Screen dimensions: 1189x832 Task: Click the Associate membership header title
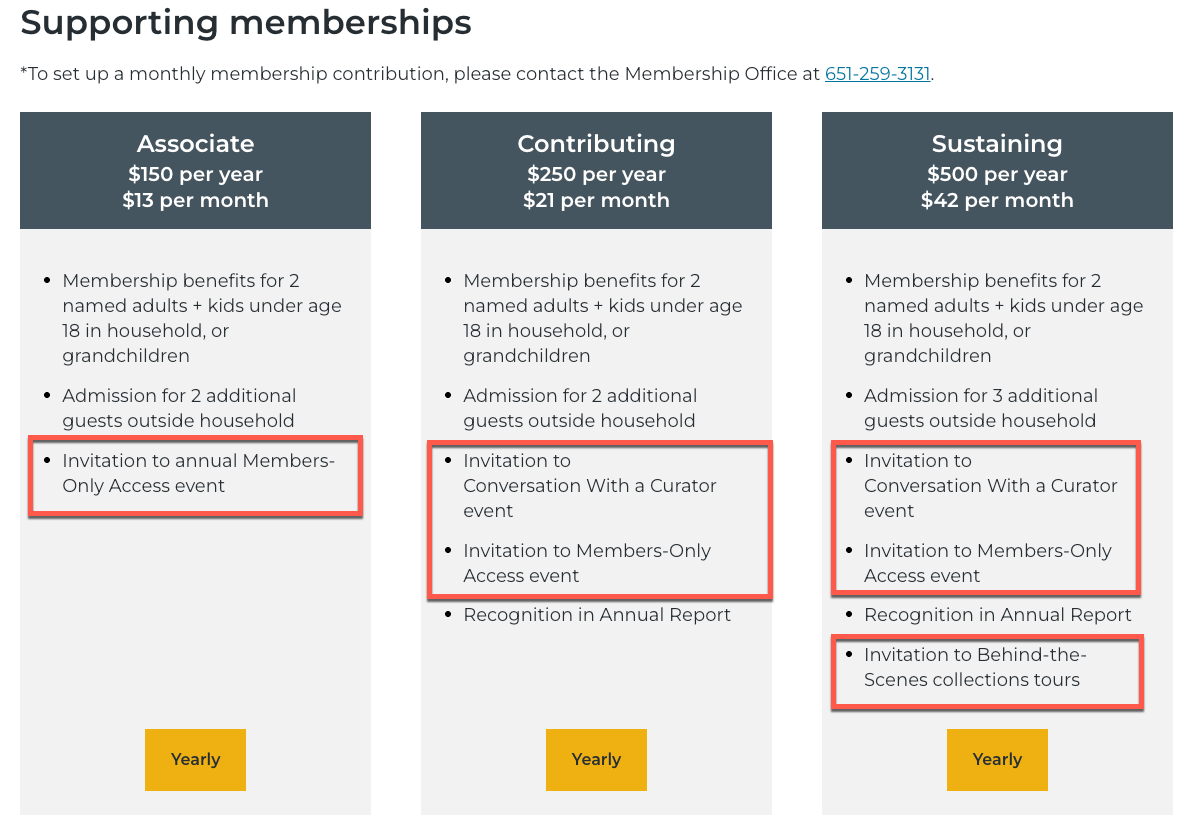[195, 144]
